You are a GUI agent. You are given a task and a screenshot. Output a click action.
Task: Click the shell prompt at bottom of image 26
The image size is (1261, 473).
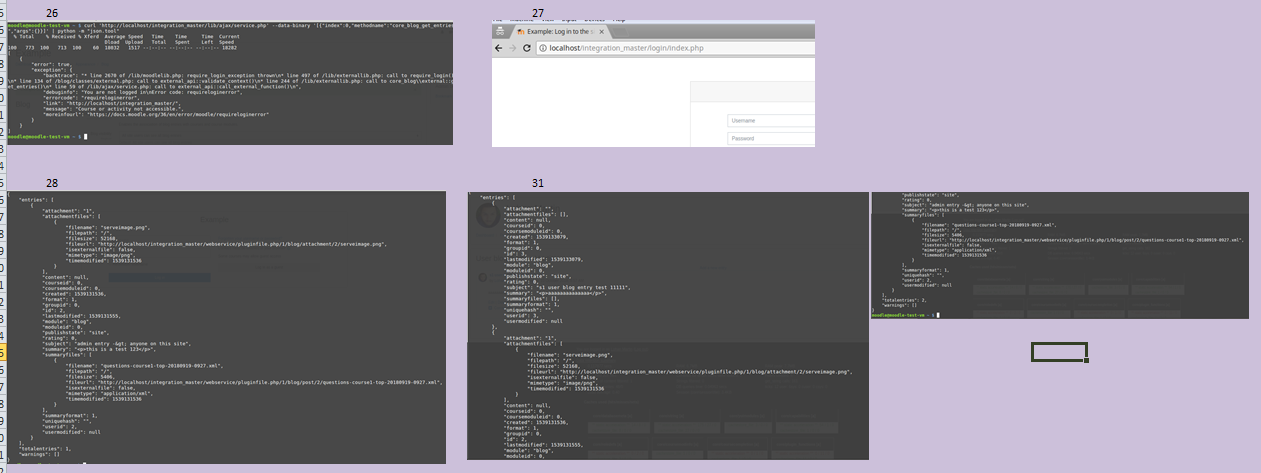[47, 136]
